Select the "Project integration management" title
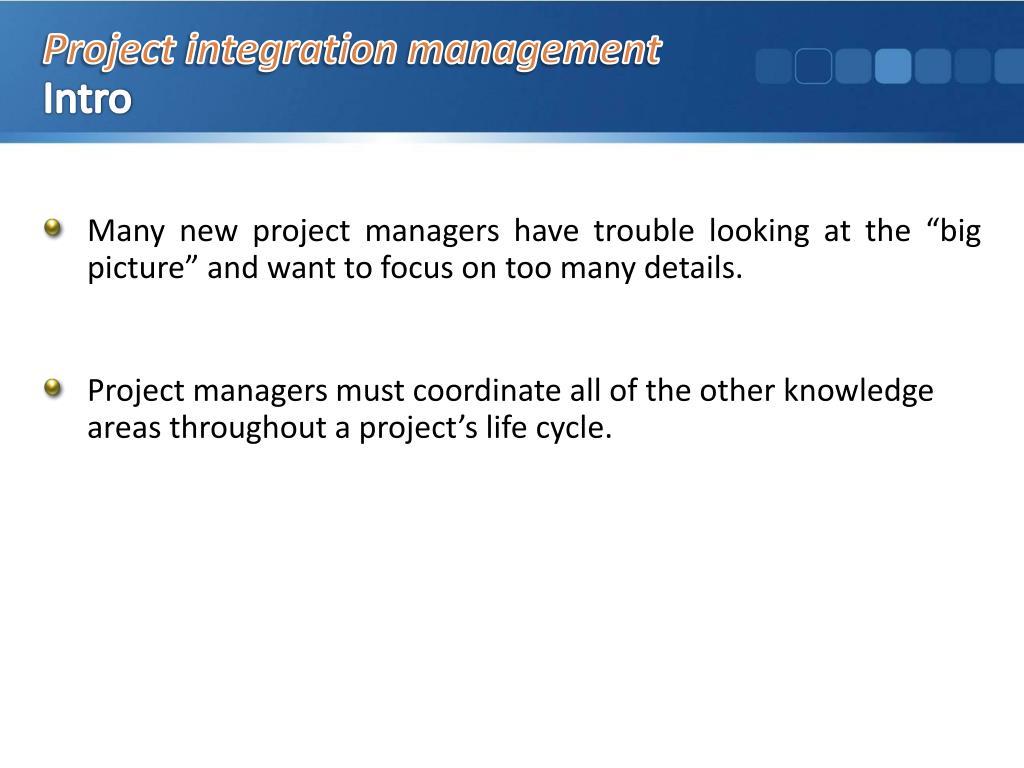1024x768 pixels. pyautogui.click(x=352, y=49)
